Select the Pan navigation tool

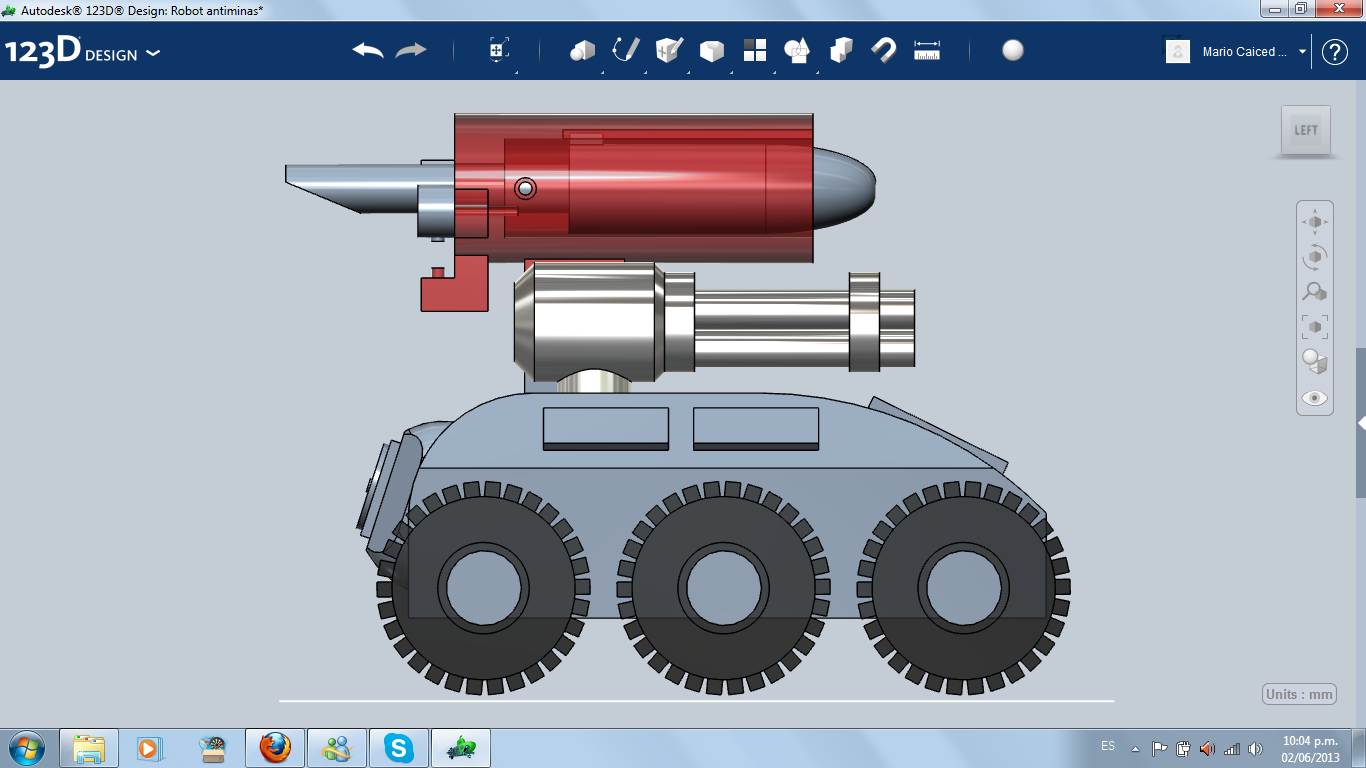pos(1315,221)
